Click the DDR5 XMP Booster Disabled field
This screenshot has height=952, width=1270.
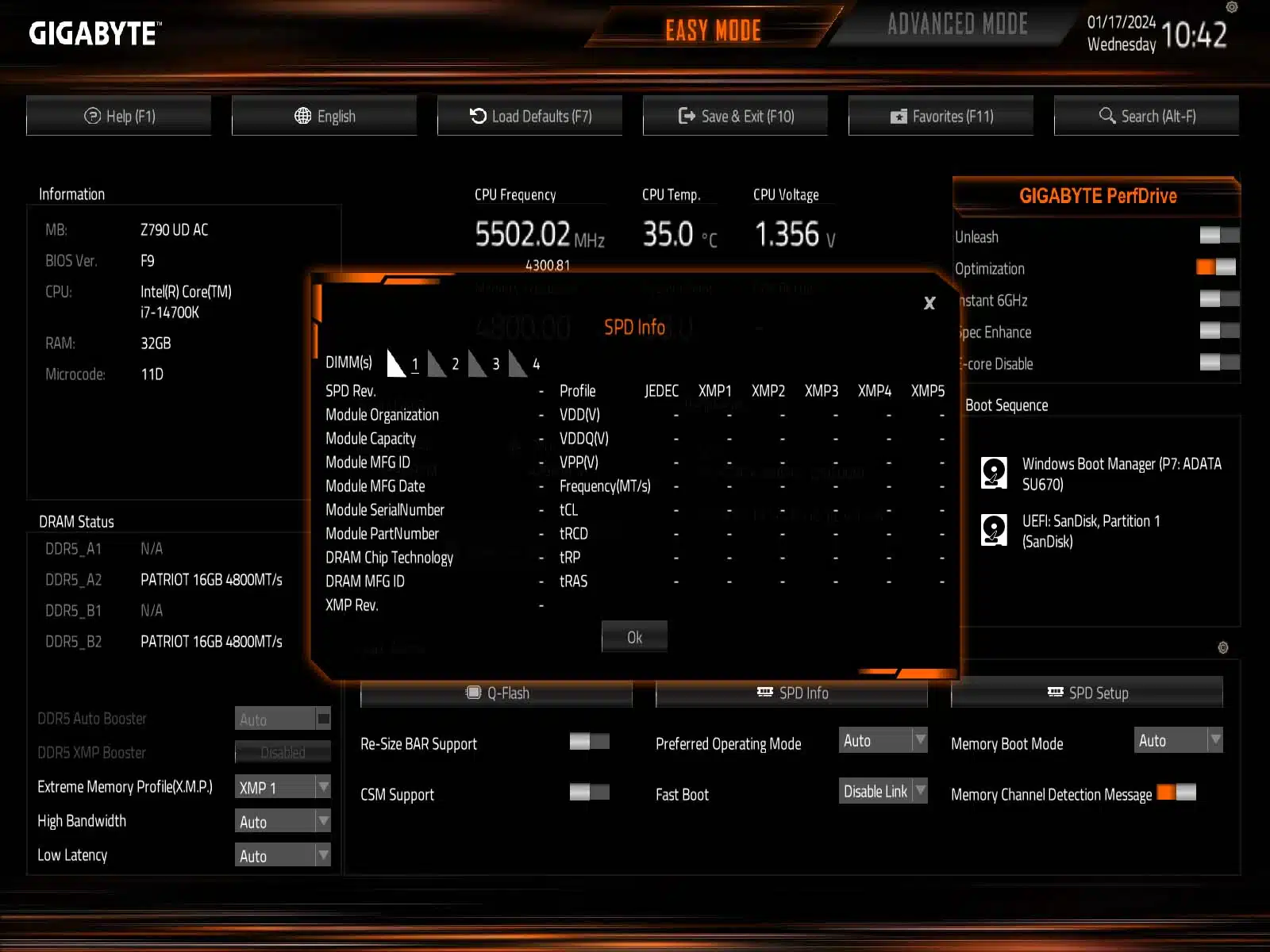pos(283,752)
